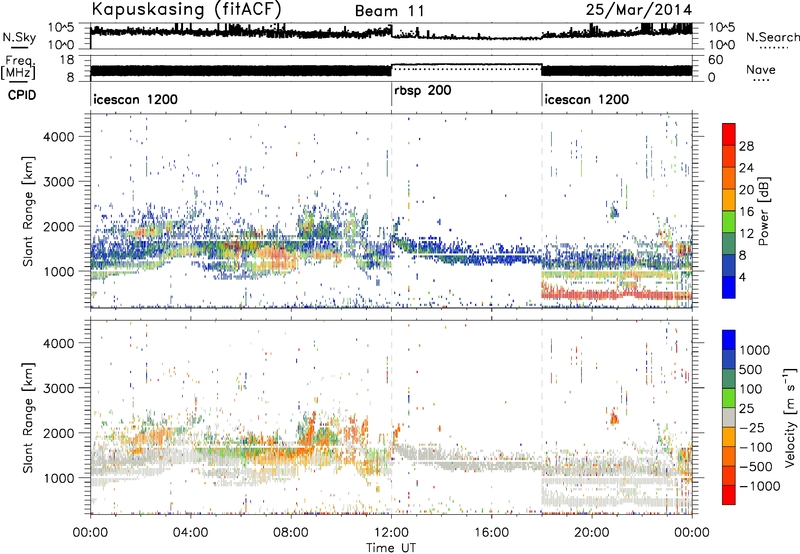Pick the gray segment of velocity colorbar
This screenshot has width=800, height=554.
click(729, 417)
